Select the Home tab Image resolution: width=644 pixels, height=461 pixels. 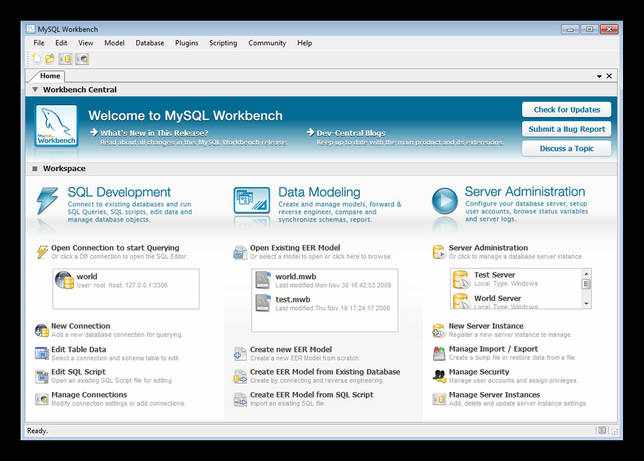click(x=50, y=76)
